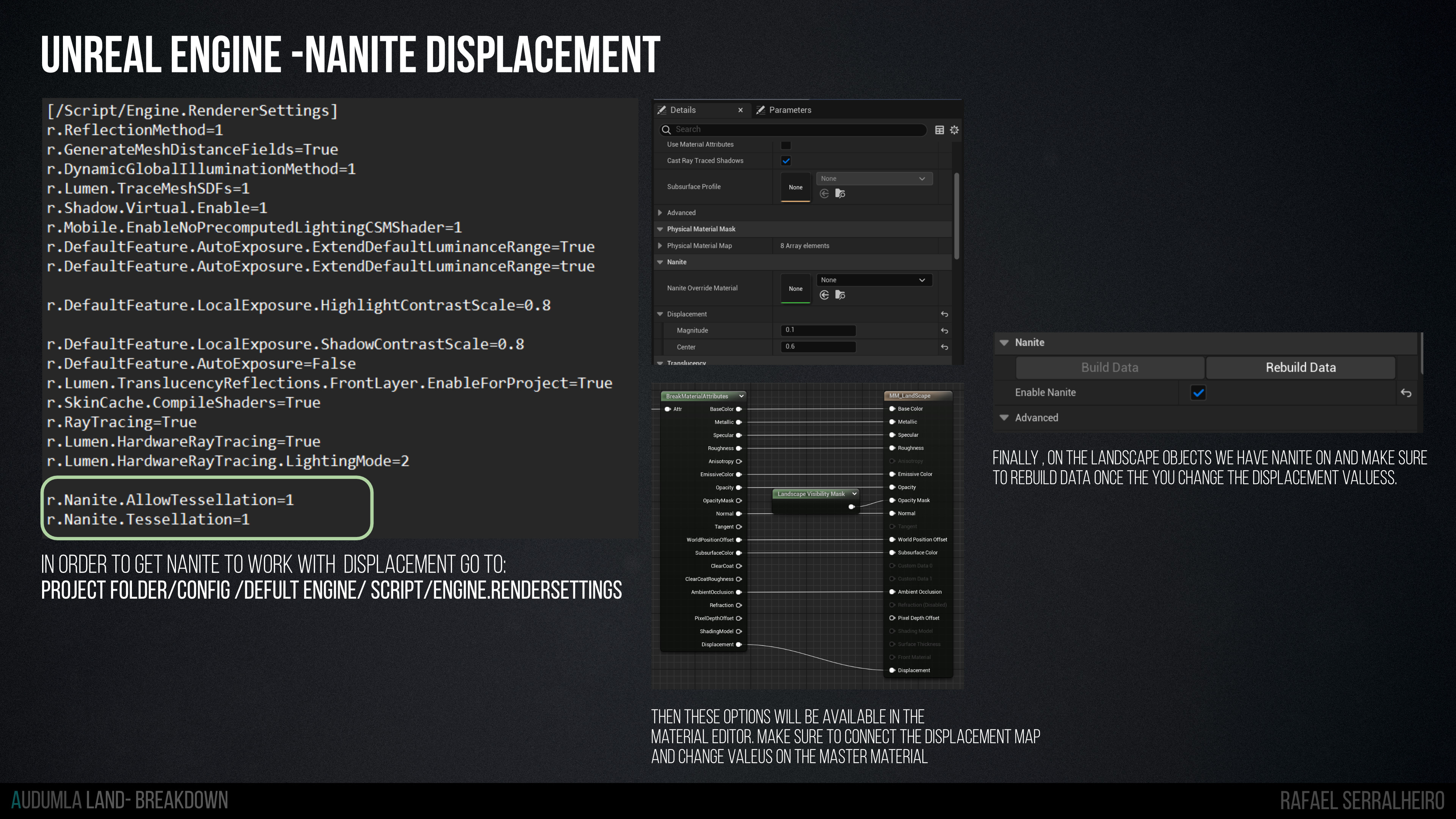
Task: Reset Enable Nanite to default
Action: click(1406, 393)
